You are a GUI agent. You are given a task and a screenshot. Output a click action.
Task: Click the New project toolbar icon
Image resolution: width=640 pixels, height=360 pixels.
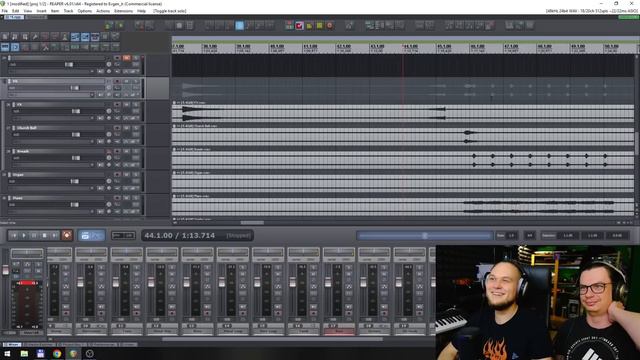(x=5, y=37)
